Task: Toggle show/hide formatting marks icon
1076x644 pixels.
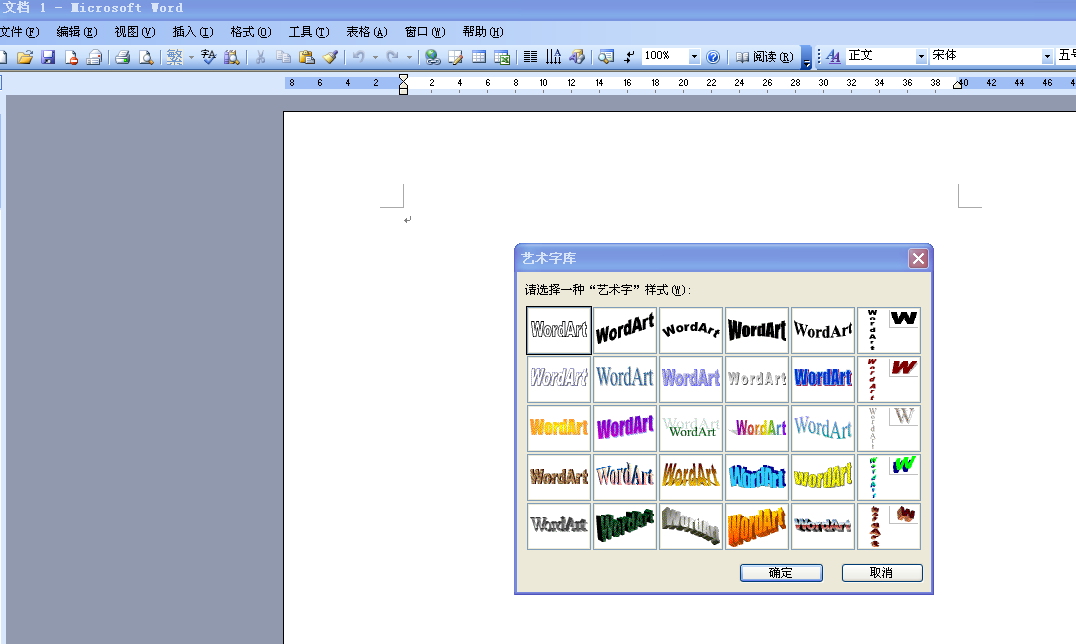Action: coord(629,57)
